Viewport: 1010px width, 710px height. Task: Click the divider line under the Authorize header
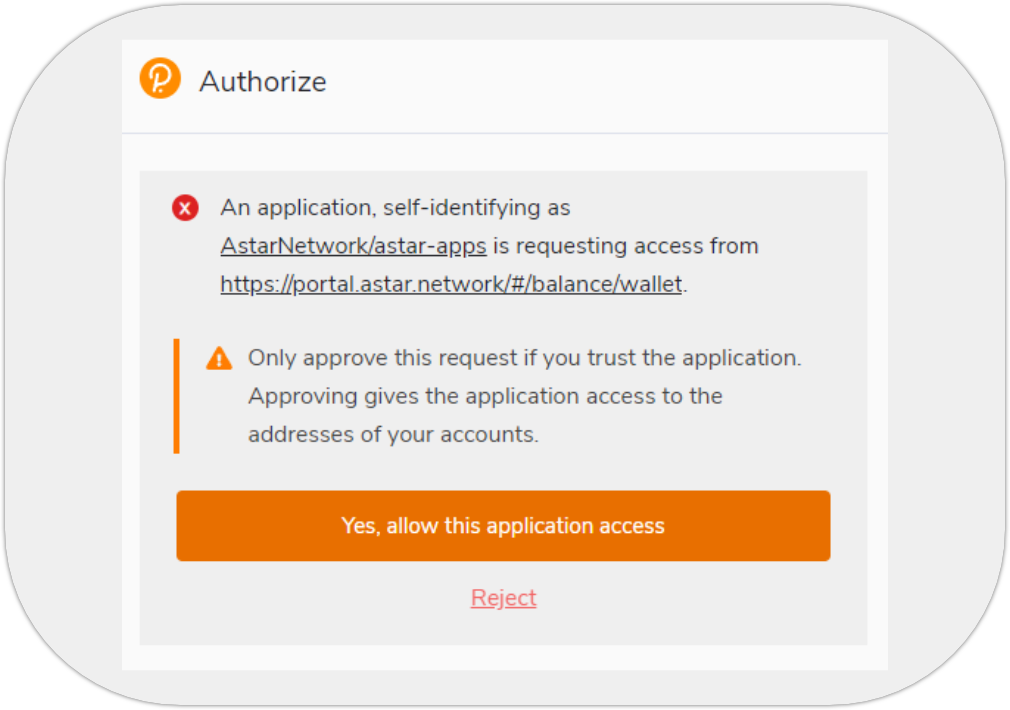[505, 133]
